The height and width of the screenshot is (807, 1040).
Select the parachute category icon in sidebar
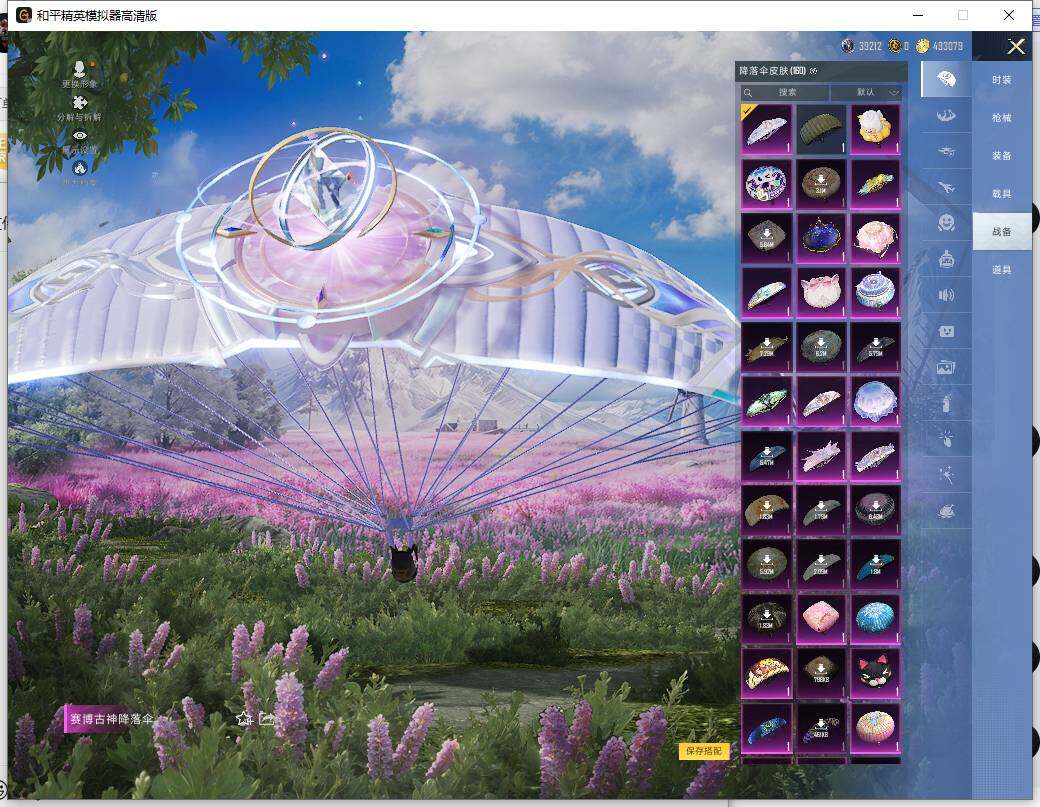tap(945, 79)
